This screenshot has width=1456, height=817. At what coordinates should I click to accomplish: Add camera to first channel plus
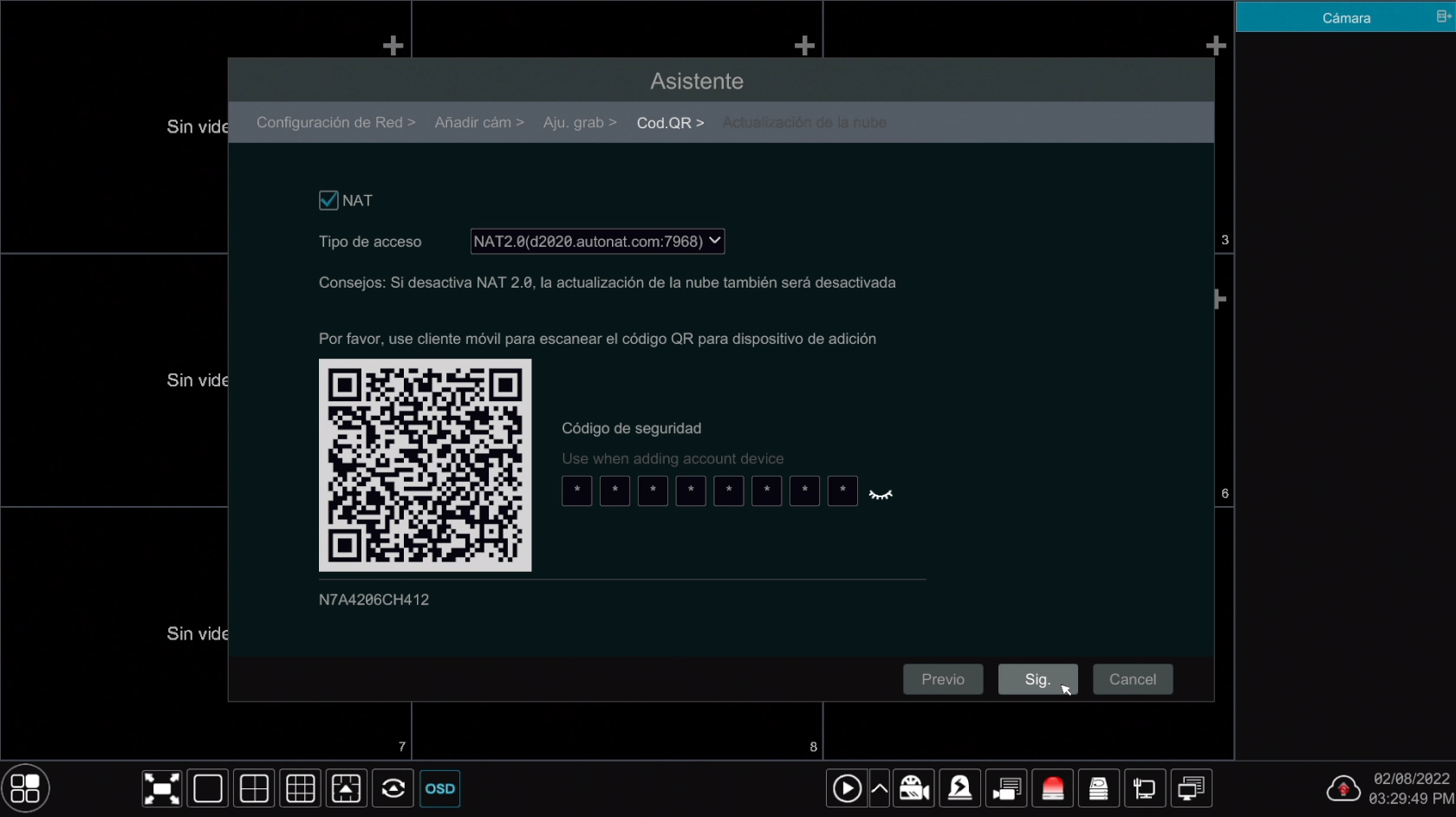(393, 46)
